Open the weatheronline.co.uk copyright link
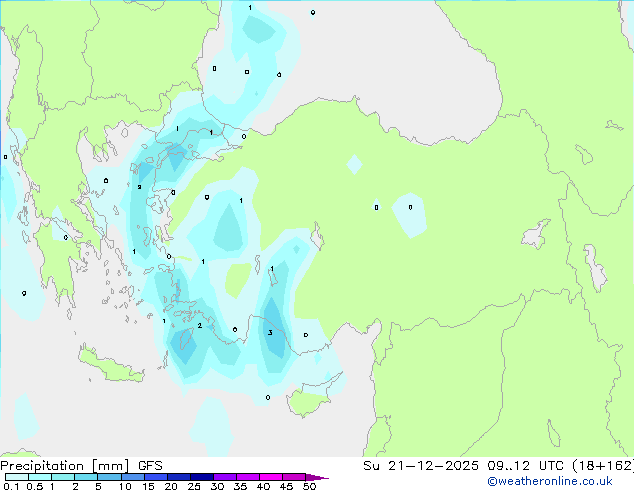Viewport: 634px width, 490px height. tap(550, 481)
